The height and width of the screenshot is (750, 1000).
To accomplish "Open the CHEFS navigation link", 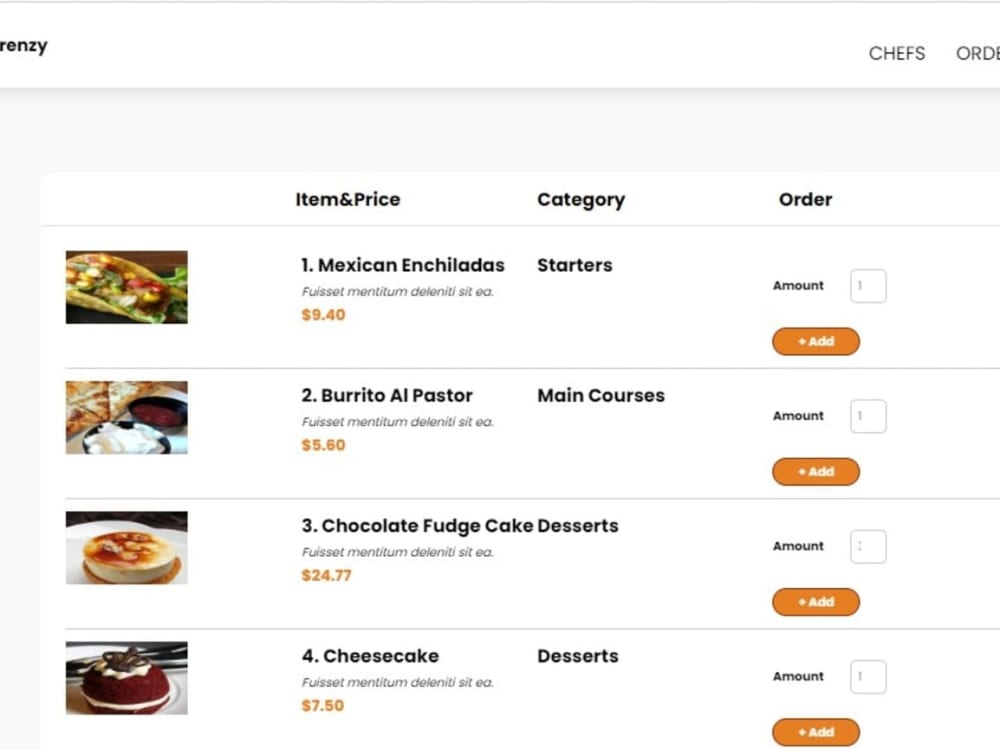I will pos(897,54).
